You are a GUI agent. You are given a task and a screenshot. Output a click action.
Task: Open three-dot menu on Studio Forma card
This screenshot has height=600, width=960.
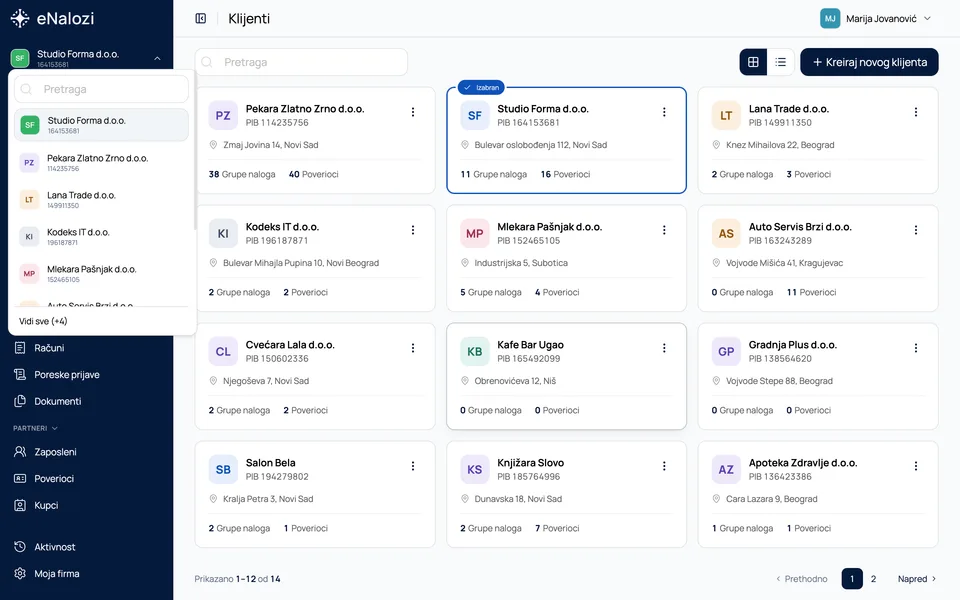coord(664,112)
